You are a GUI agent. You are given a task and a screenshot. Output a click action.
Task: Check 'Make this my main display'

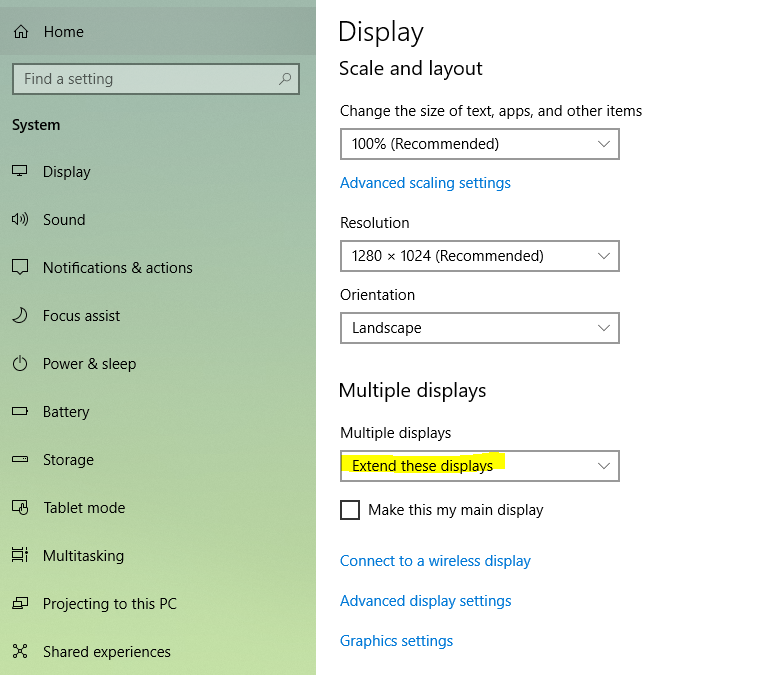tap(350, 510)
